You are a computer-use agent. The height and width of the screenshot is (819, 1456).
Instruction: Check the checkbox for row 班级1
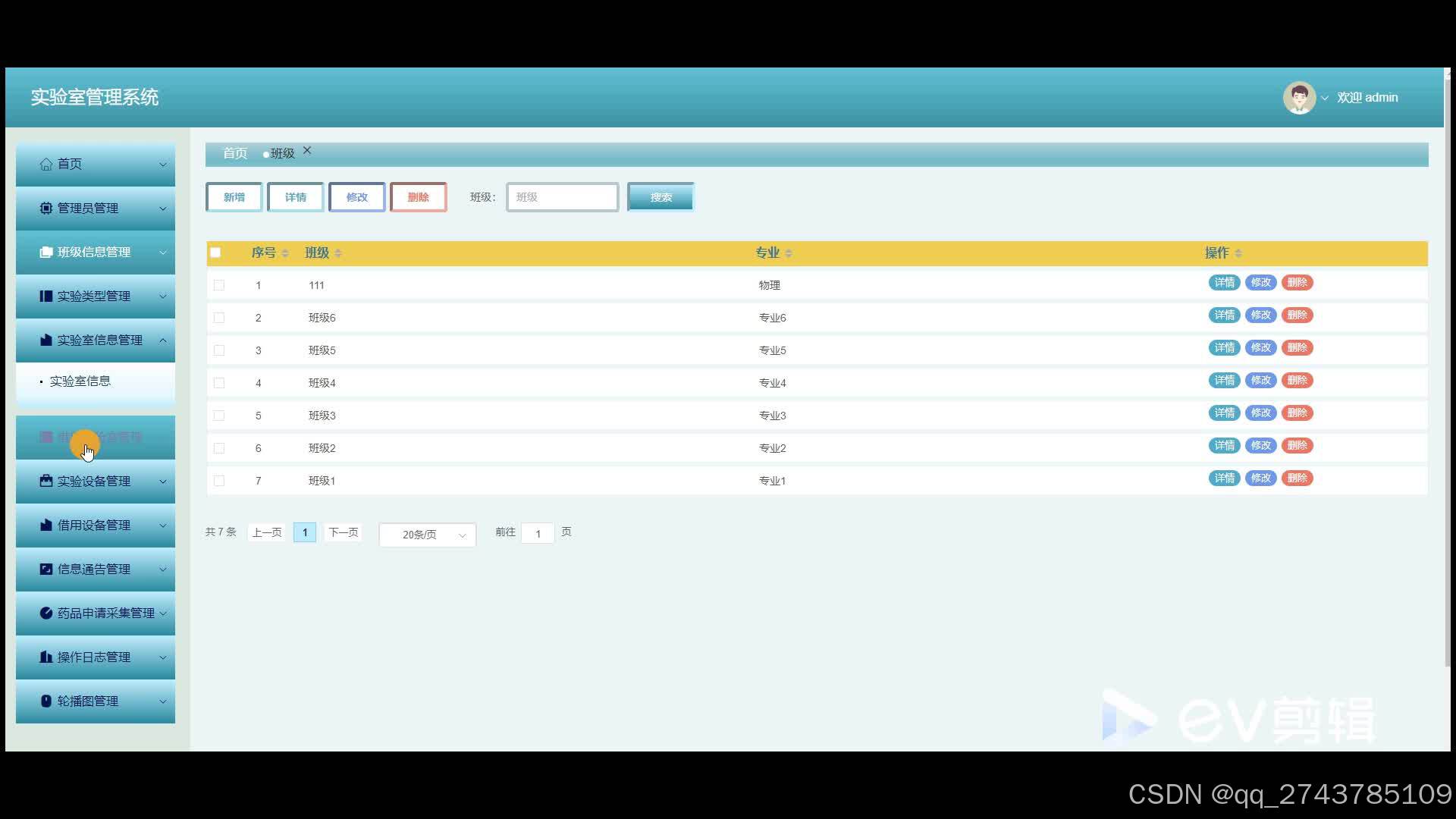point(219,481)
